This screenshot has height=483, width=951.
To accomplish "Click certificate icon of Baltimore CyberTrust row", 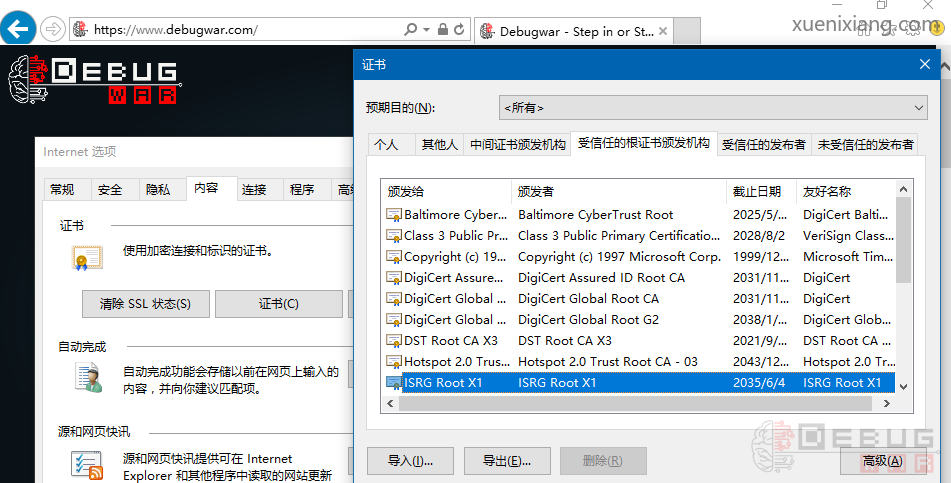I will coord(394,215).
